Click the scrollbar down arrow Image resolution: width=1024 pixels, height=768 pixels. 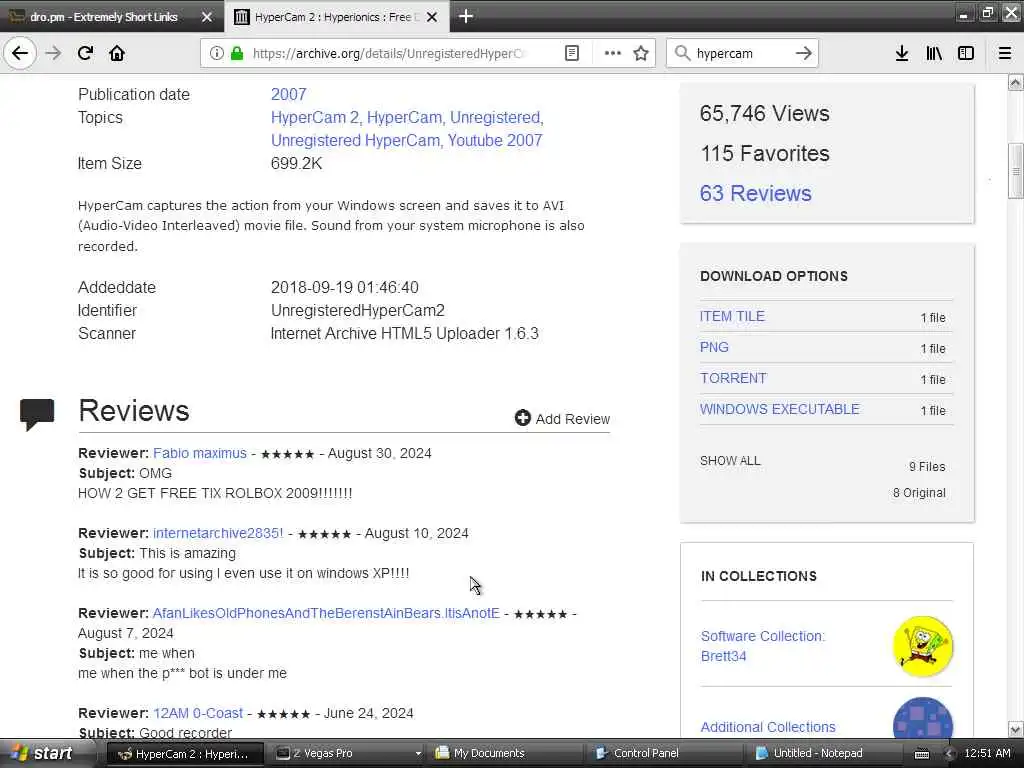pos(1015,729)
